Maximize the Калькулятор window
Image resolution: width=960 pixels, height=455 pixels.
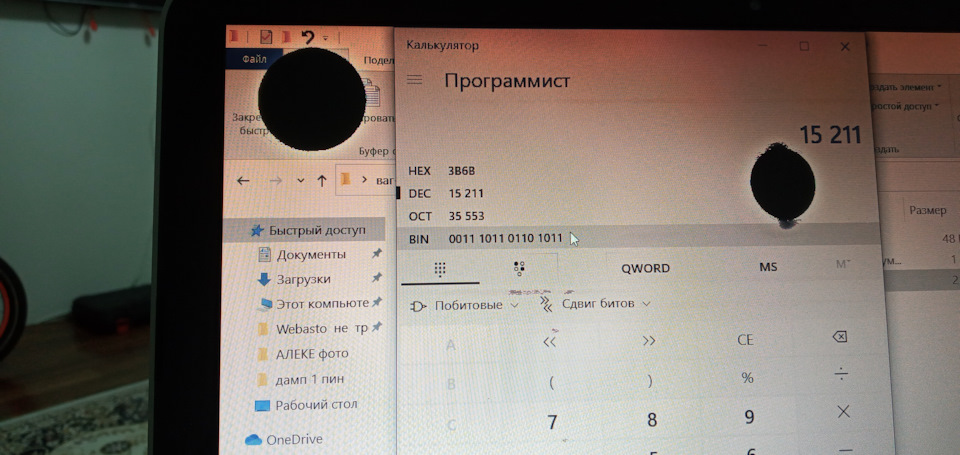coord(804,47)
